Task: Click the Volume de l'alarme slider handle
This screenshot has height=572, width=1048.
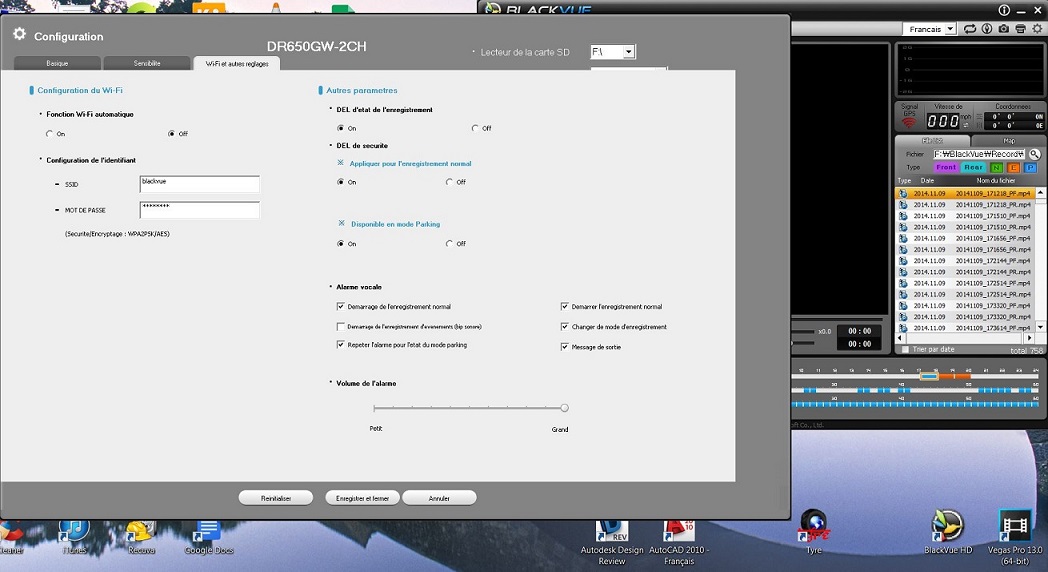Action: click(564, 408)
